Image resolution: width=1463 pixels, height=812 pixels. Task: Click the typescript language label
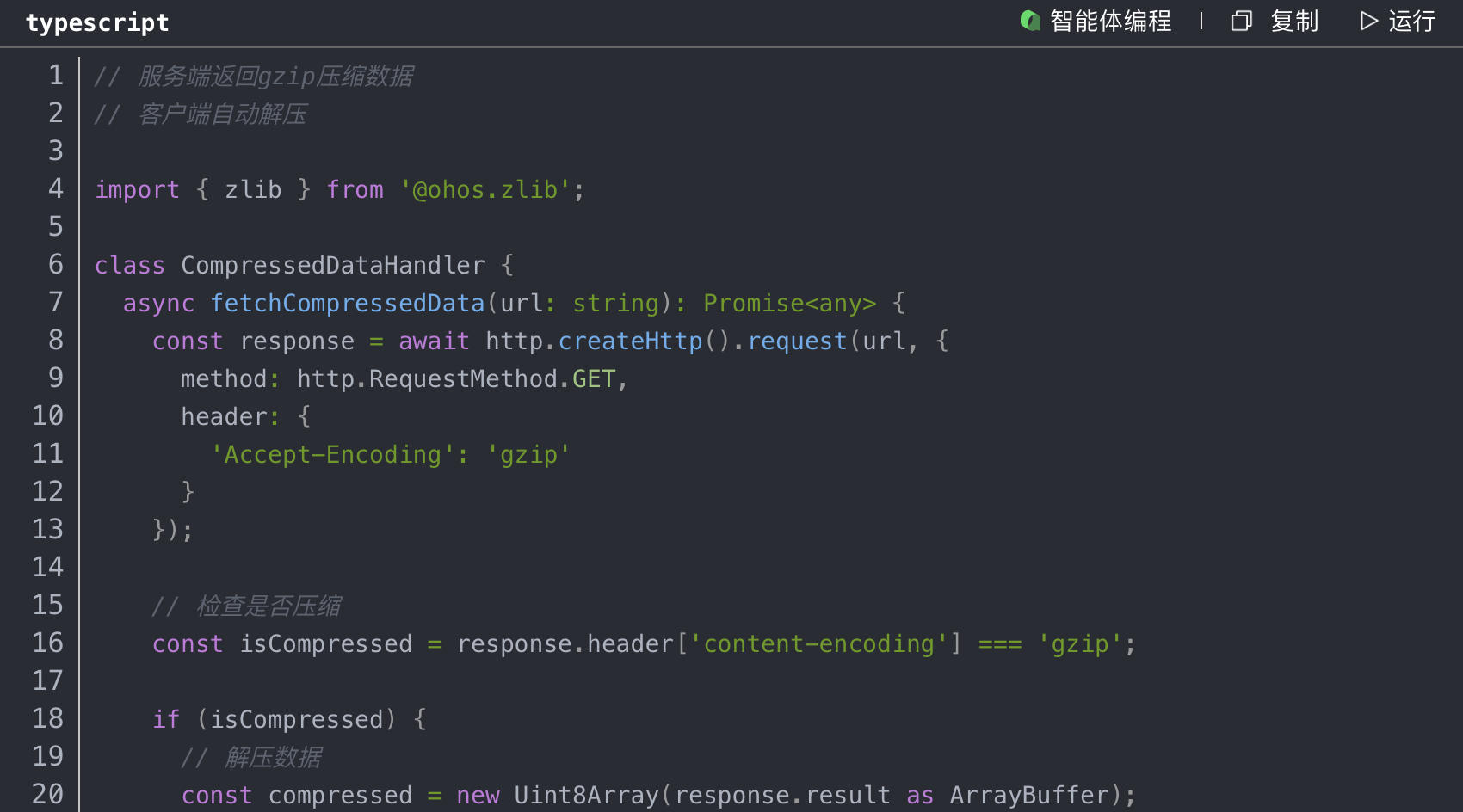(97, 22)
